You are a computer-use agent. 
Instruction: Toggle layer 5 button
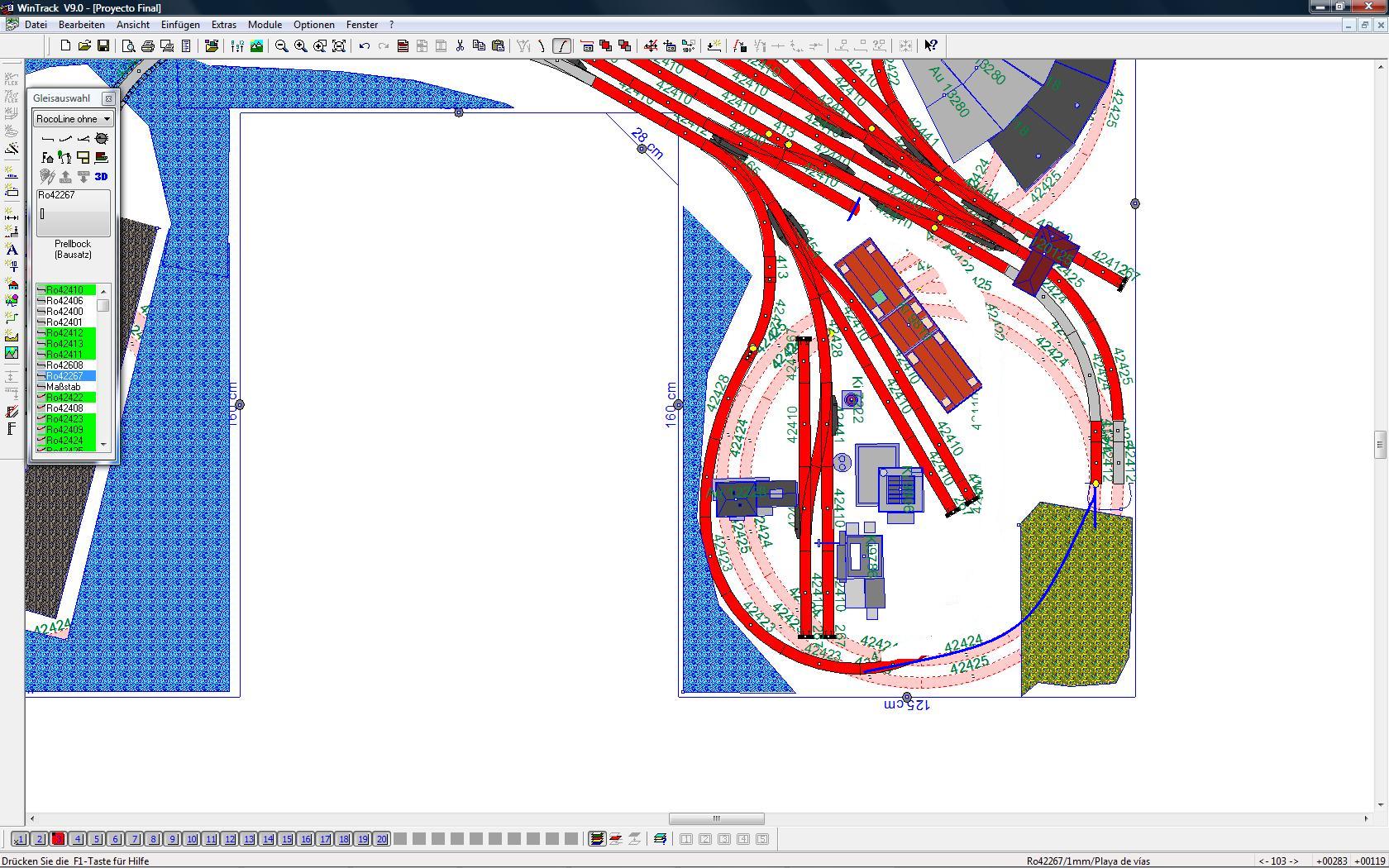click(x=96, y=839)
